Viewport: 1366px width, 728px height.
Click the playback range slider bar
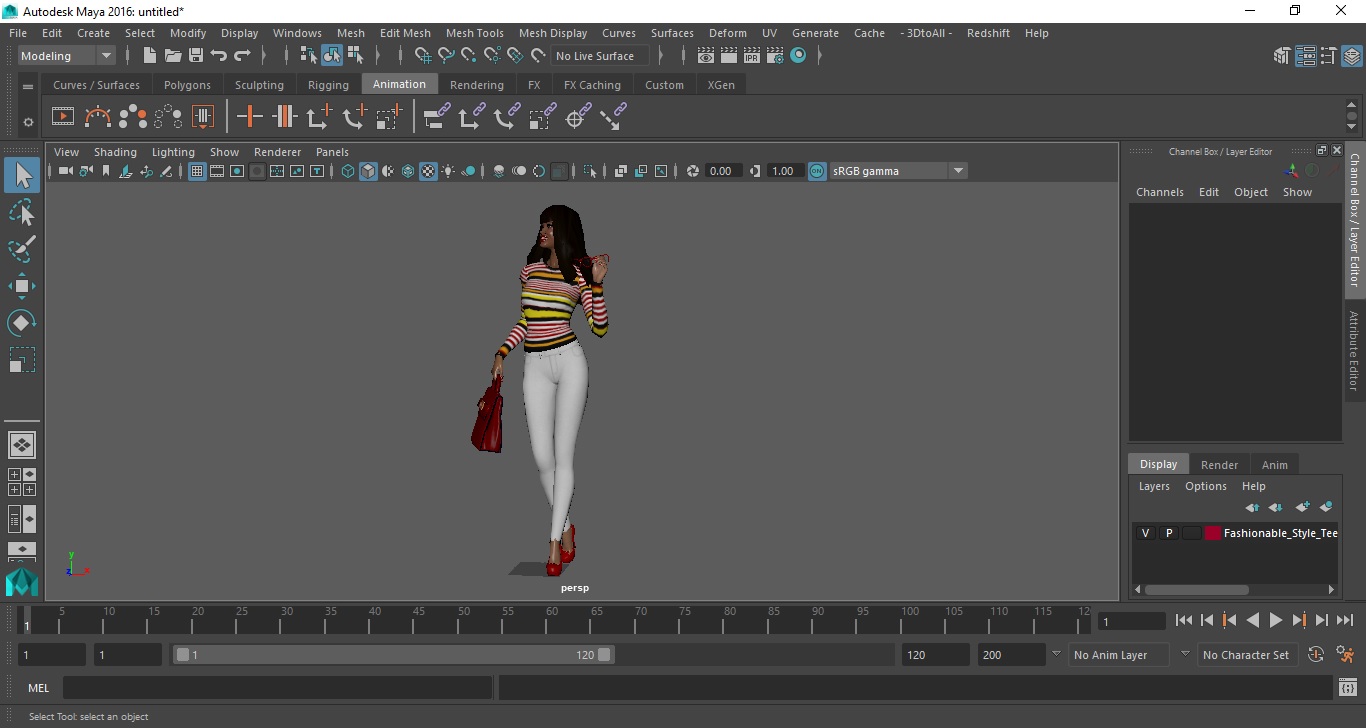[x=393, y=655]
